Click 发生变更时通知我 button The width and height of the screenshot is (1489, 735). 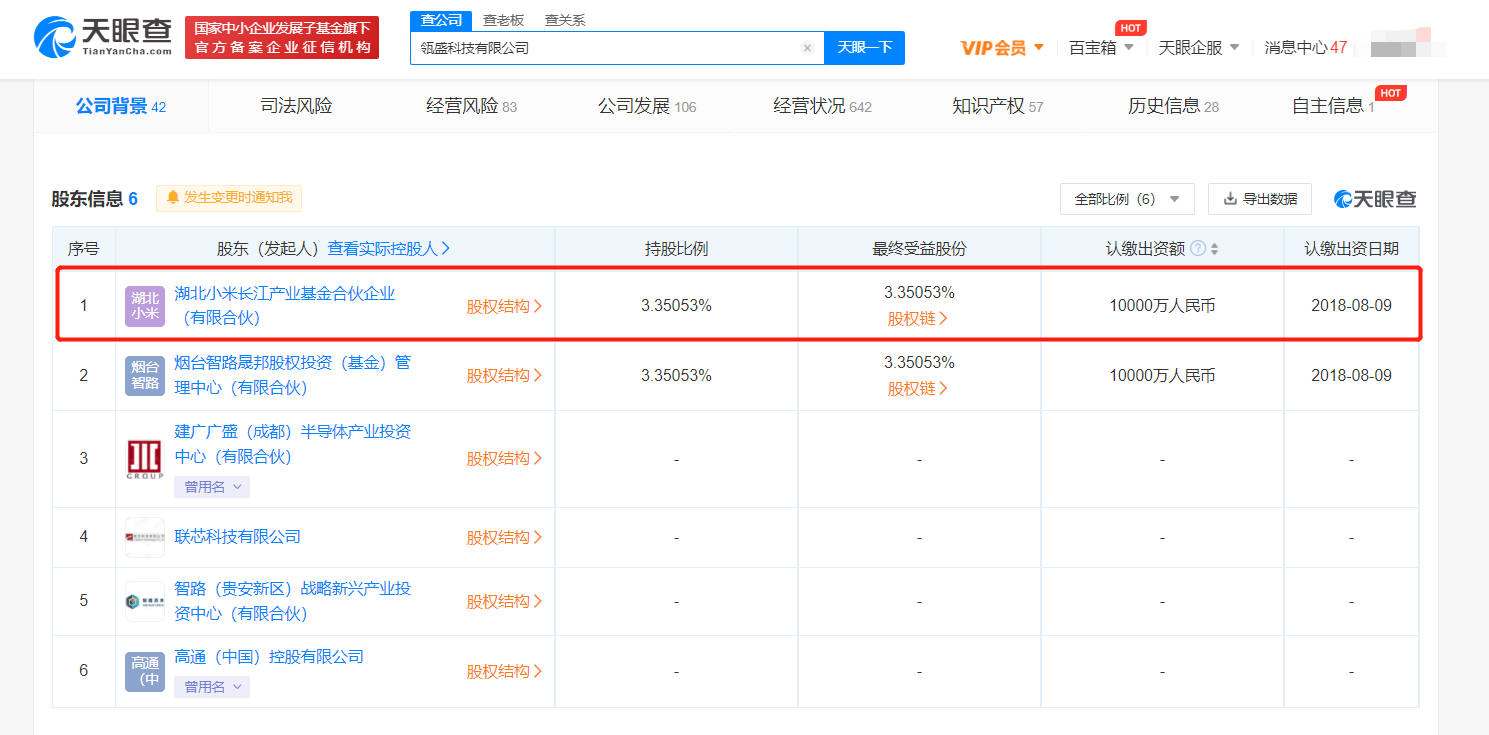coord(229,198)
